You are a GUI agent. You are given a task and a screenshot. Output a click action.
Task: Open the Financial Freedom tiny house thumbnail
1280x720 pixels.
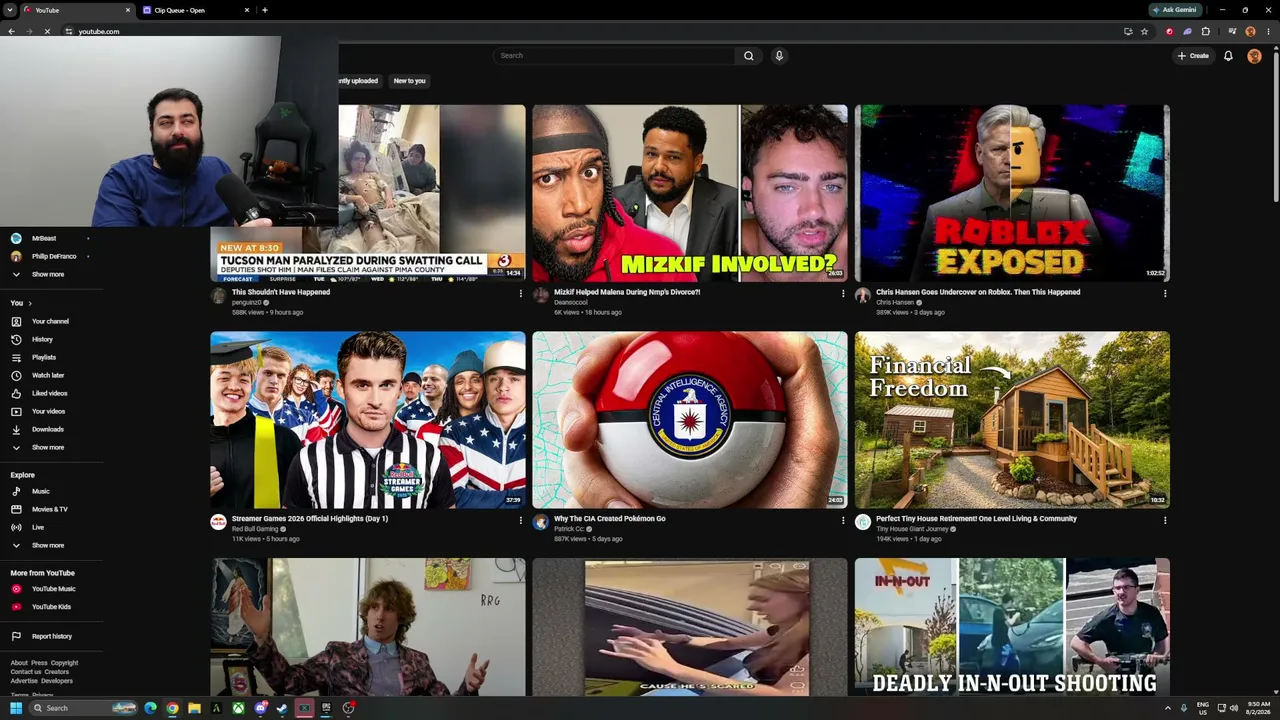coord(1012,420)
